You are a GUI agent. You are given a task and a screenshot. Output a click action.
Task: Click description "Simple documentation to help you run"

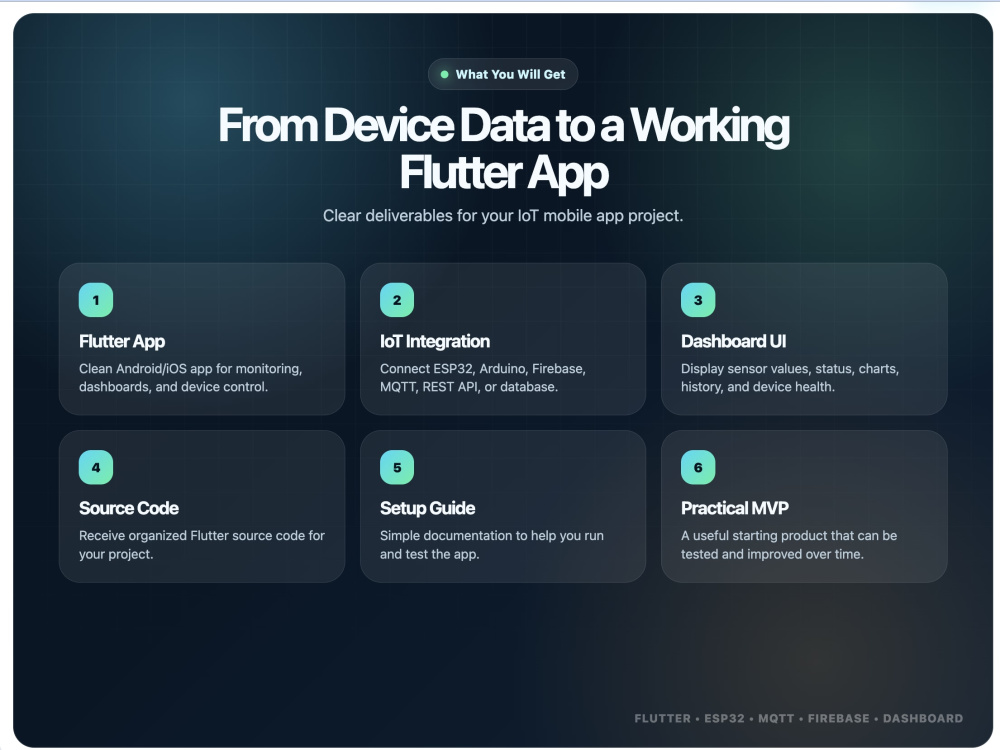[x=492, y=536]
